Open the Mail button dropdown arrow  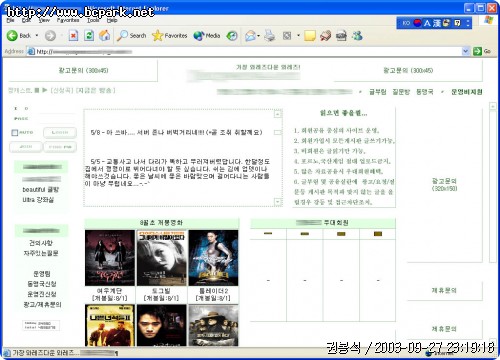[x=259, y=36]
